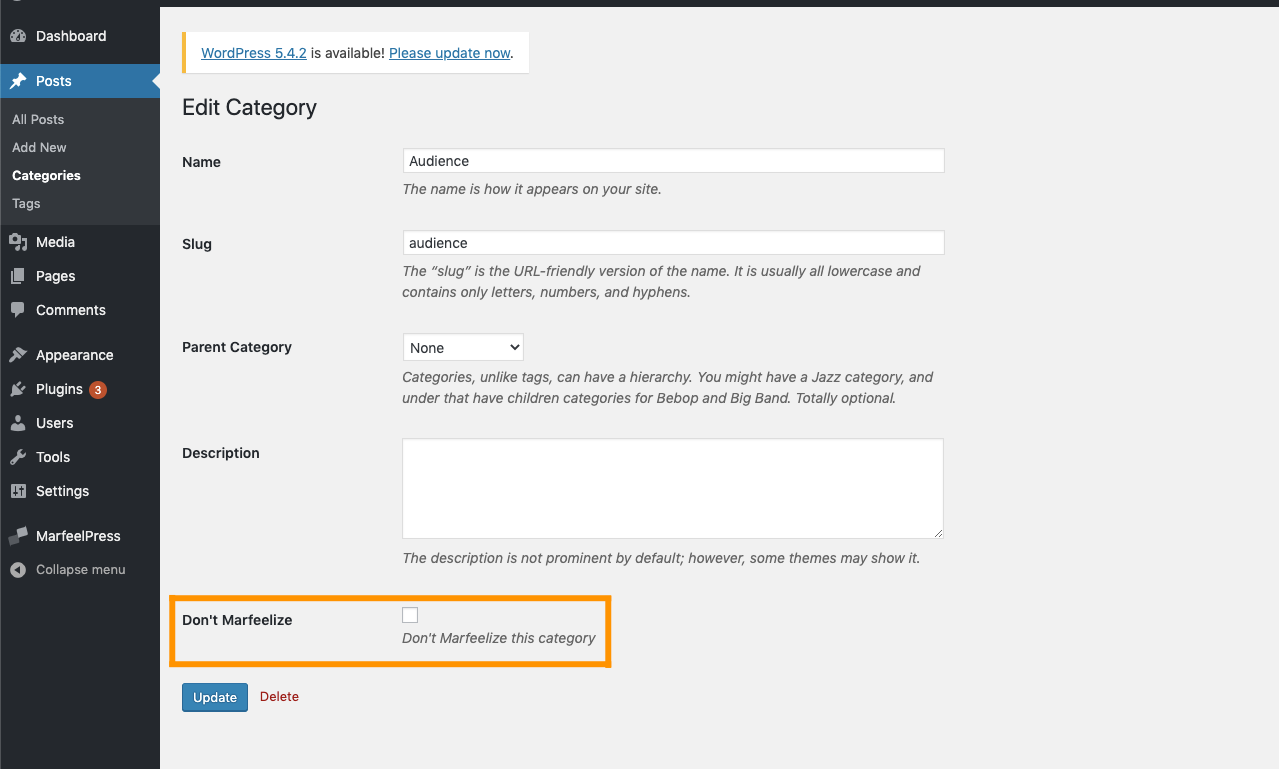The height and width of the screenshot is (769, 1279).
Task: Click the Slug label
Action: point(197,244)
